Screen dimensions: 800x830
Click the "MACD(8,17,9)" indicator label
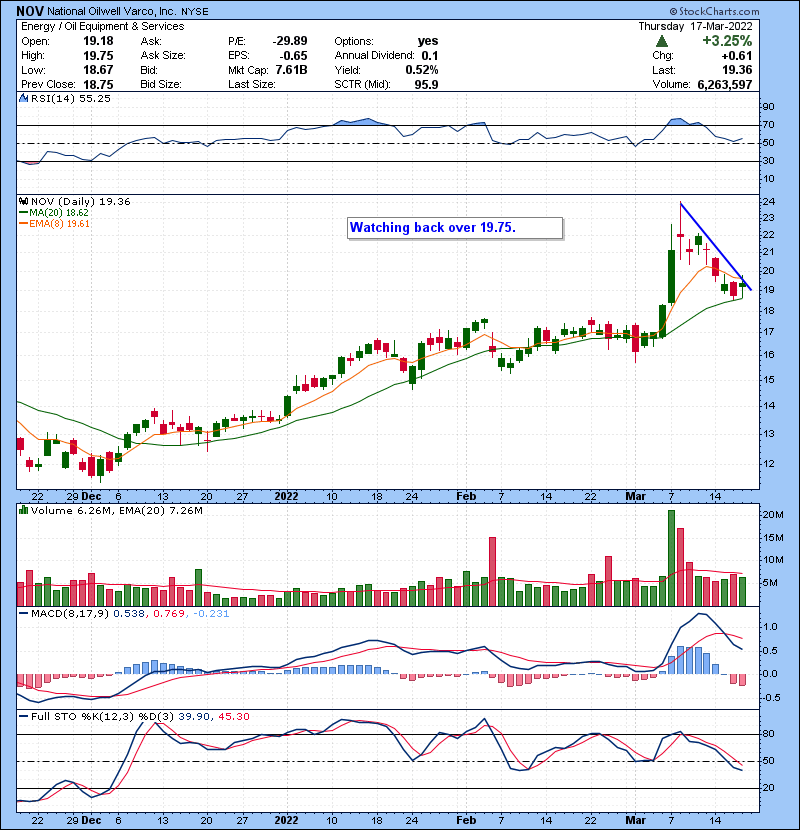pos(70,613)
